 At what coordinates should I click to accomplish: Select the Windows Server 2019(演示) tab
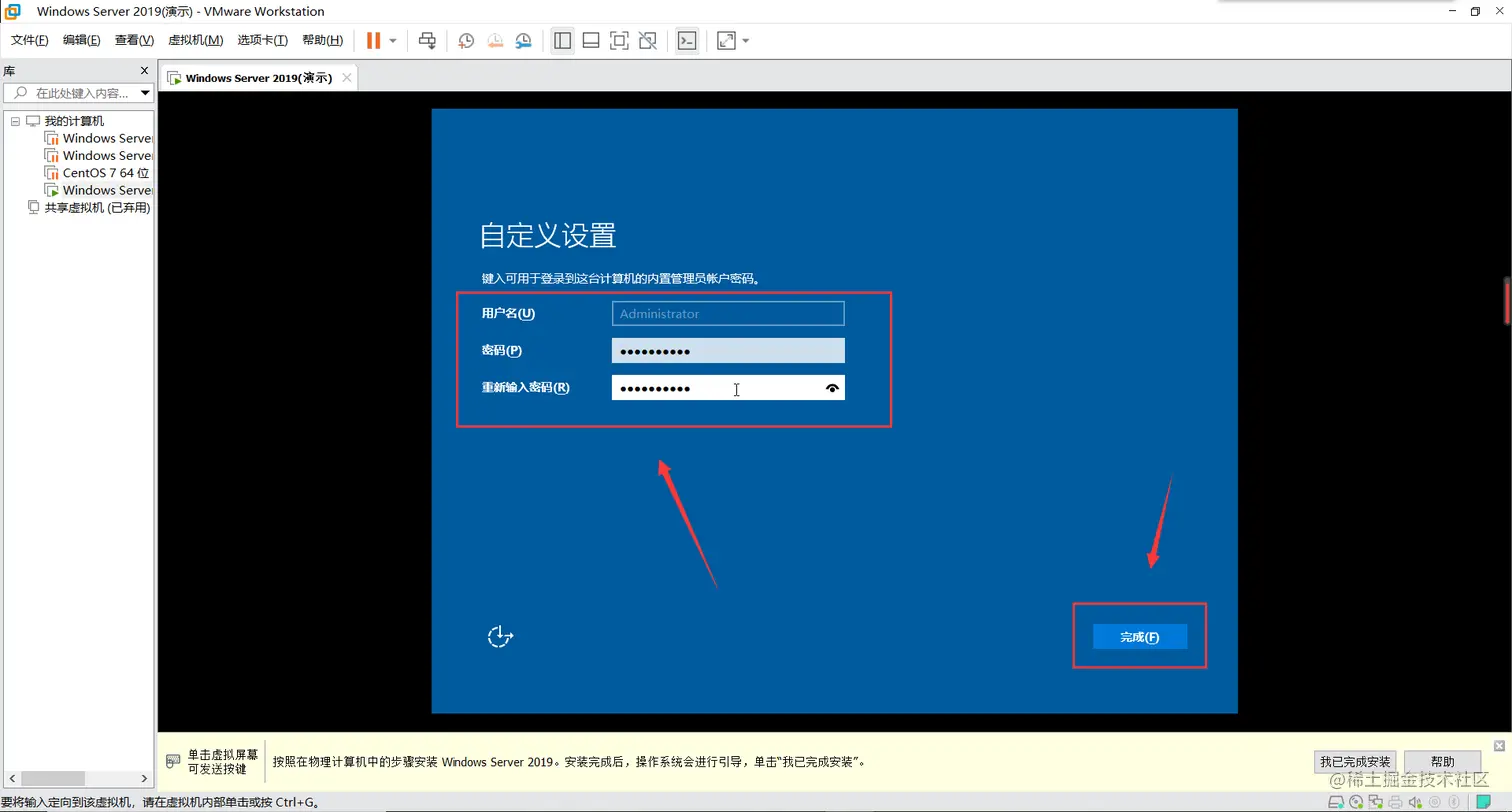tap(253, 77)
